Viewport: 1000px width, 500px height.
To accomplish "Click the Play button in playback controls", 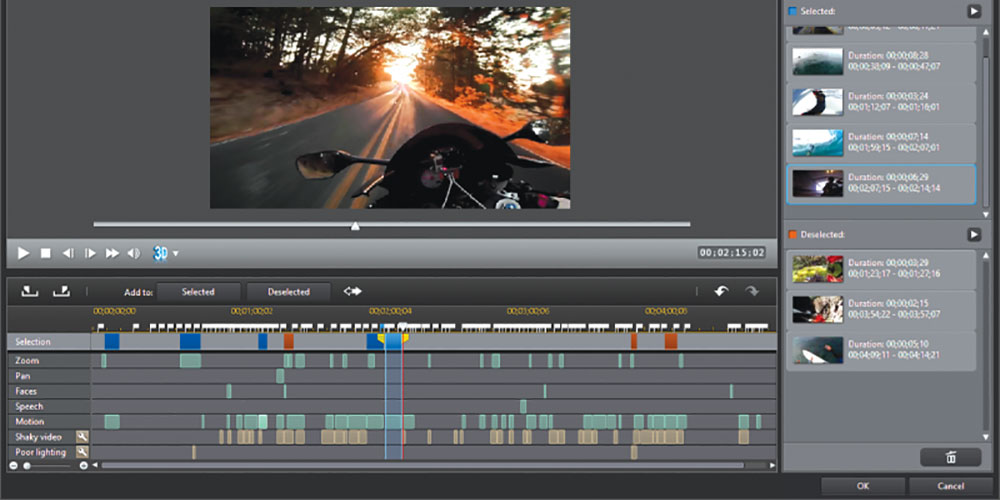I will pos(24,253).
